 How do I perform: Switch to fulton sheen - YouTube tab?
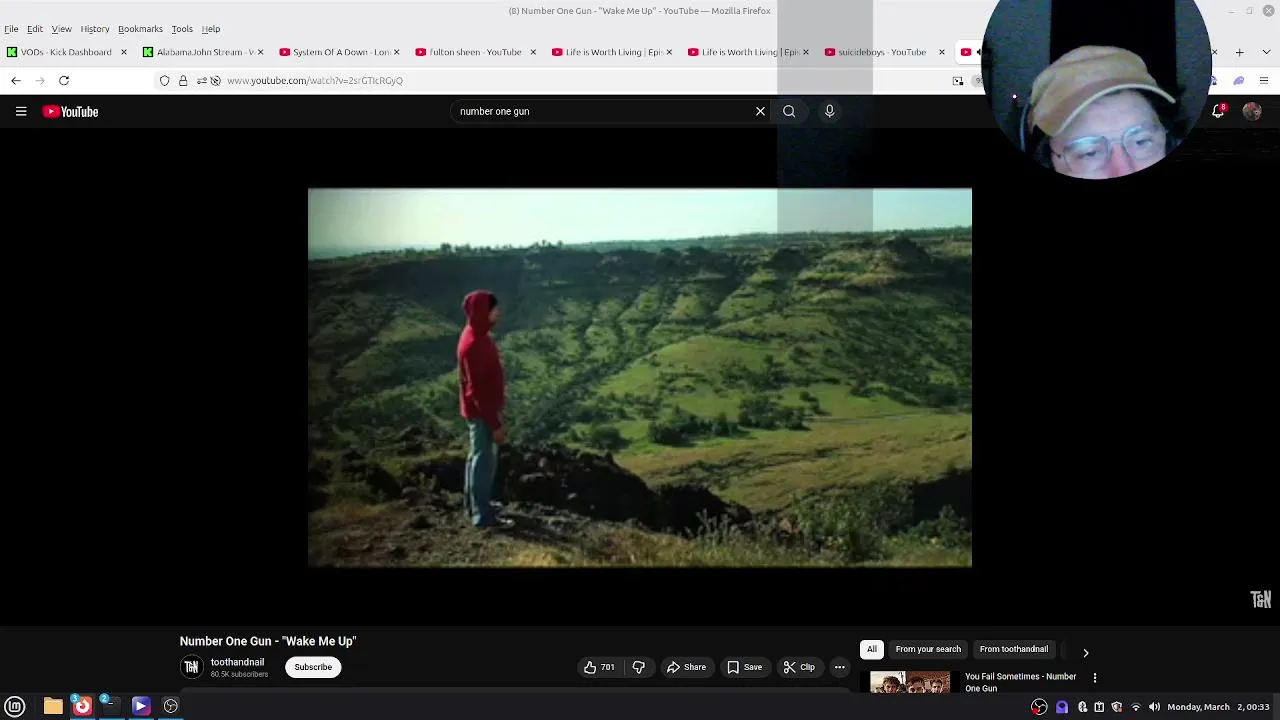[x=475, y=52]
